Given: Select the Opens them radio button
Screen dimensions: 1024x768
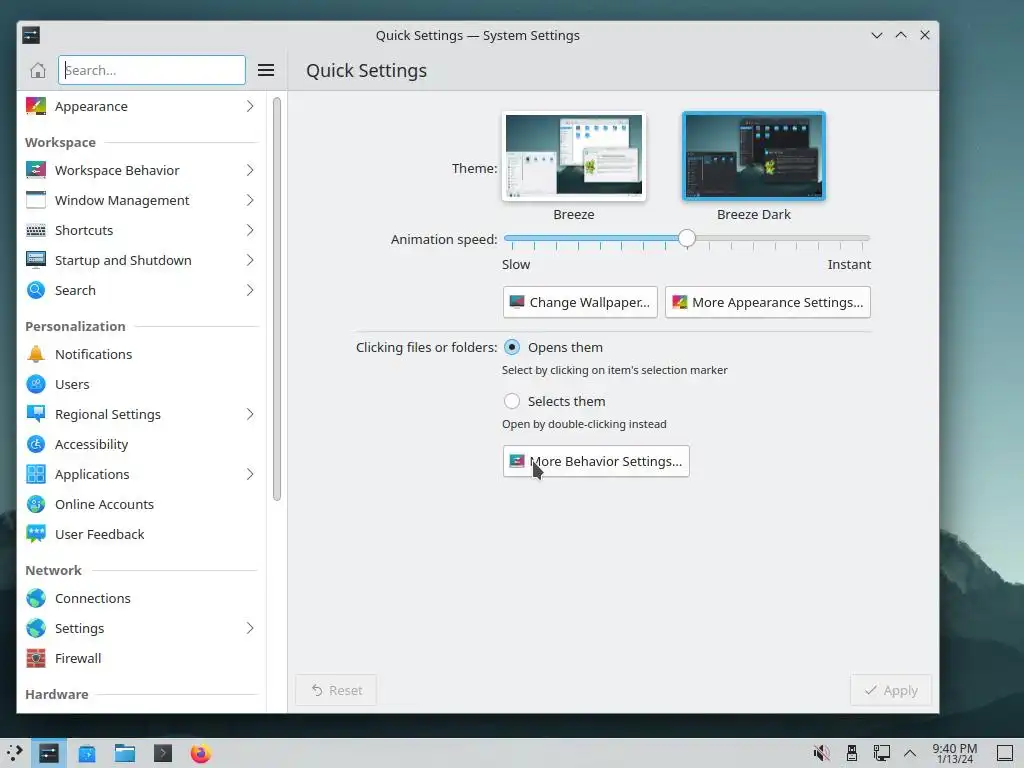Looking at the screenshot, I should [512, 347].
